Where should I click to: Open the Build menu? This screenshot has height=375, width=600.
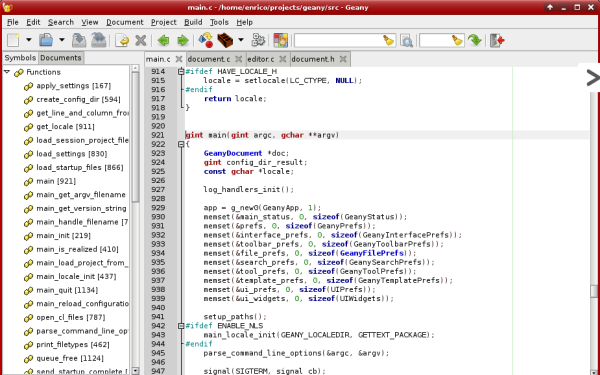193,22
